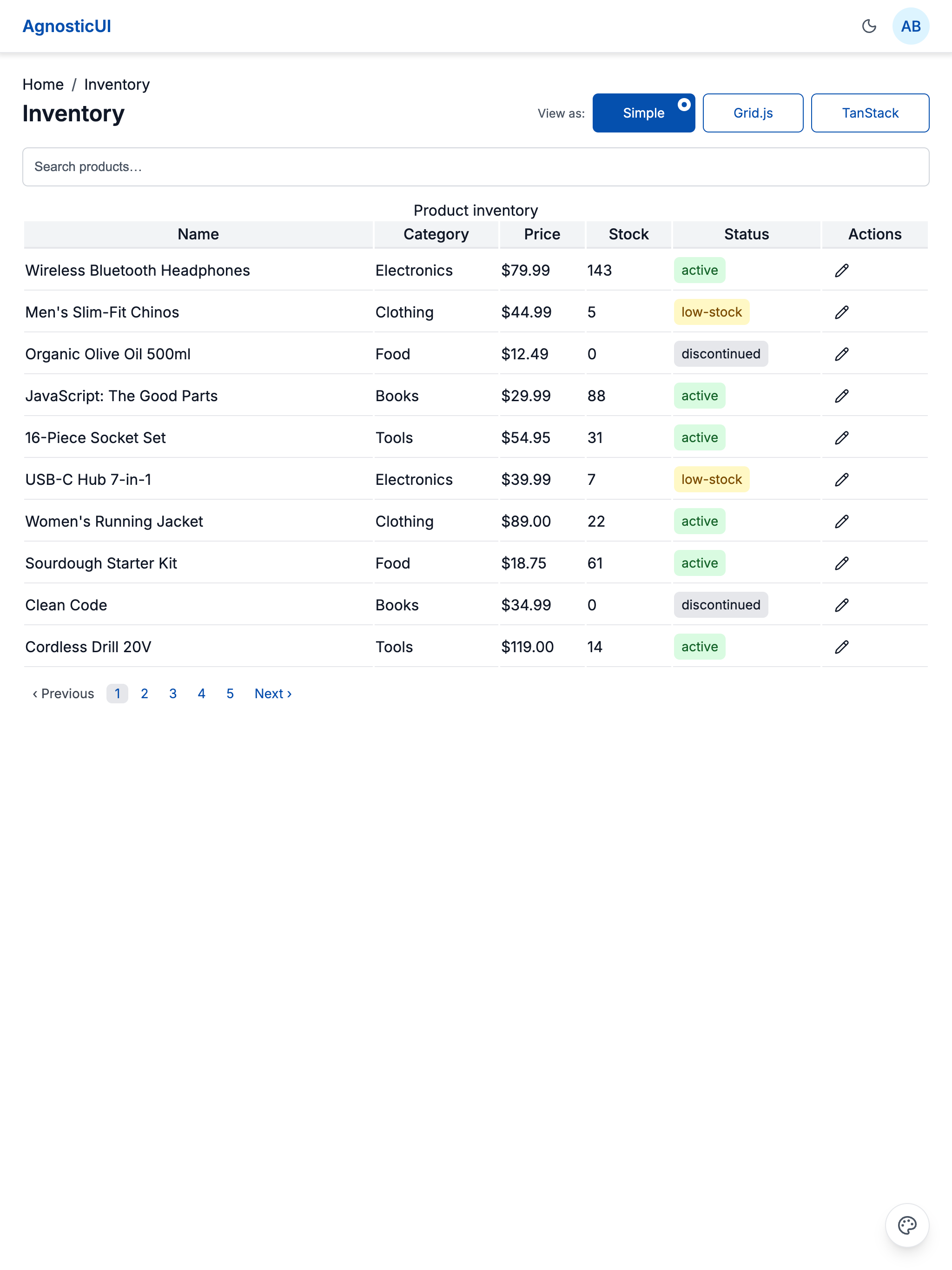Focus the Search products field
Viewport: 952px width, 1270px height.
tap(476, 167)
